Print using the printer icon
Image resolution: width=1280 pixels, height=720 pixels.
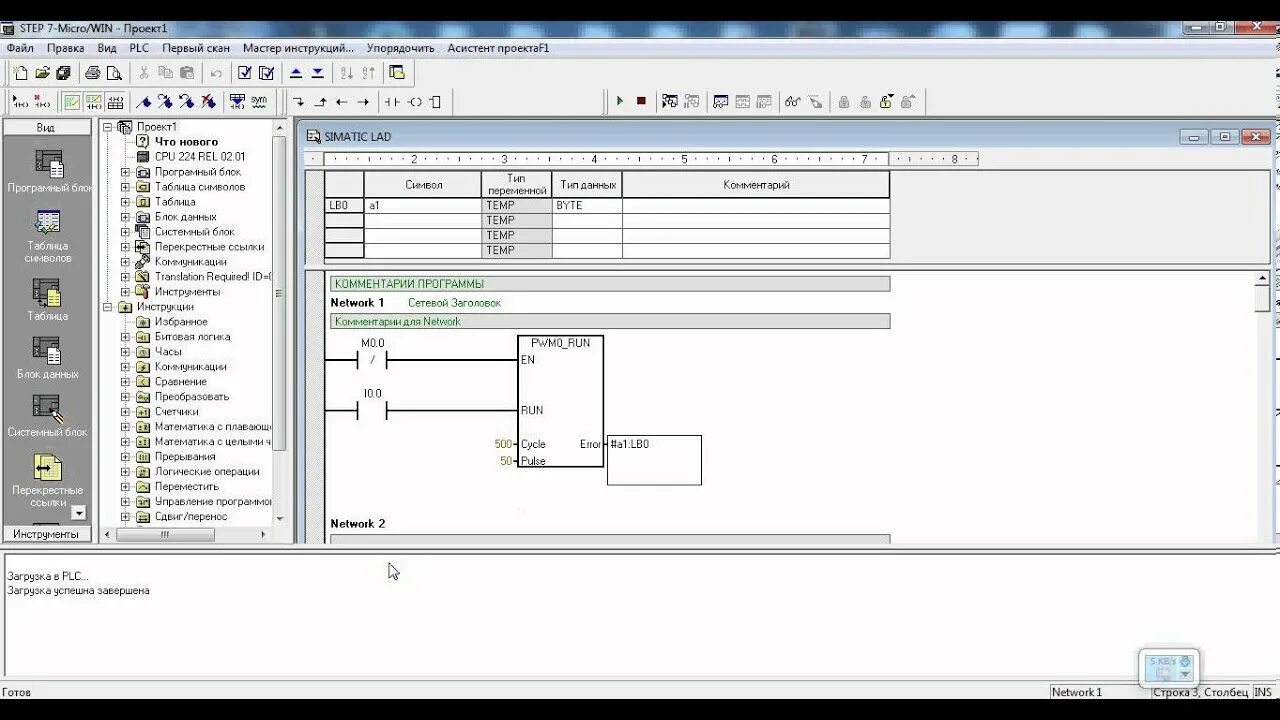pos(93,73)
